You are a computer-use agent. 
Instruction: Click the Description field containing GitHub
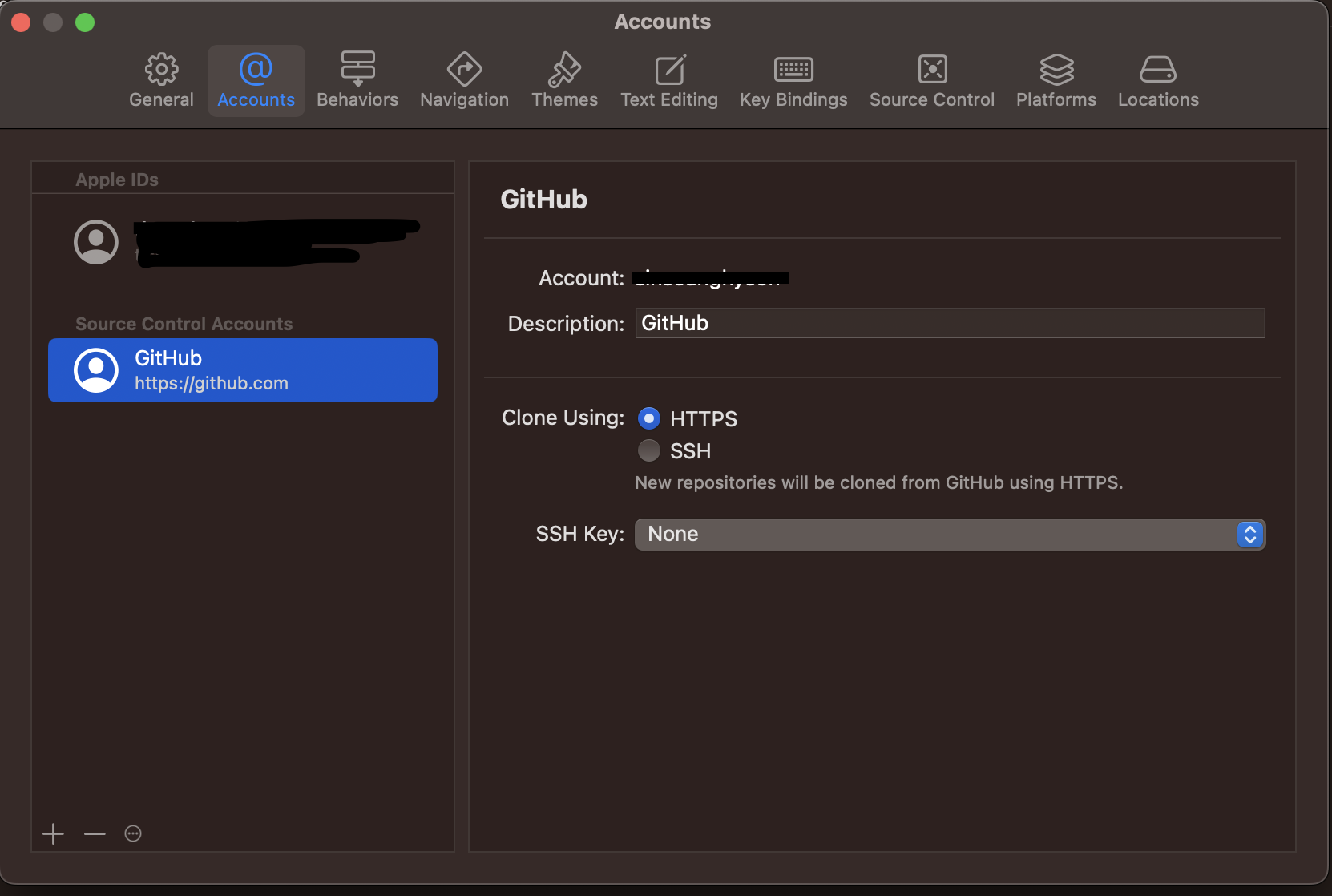[951, 323]
